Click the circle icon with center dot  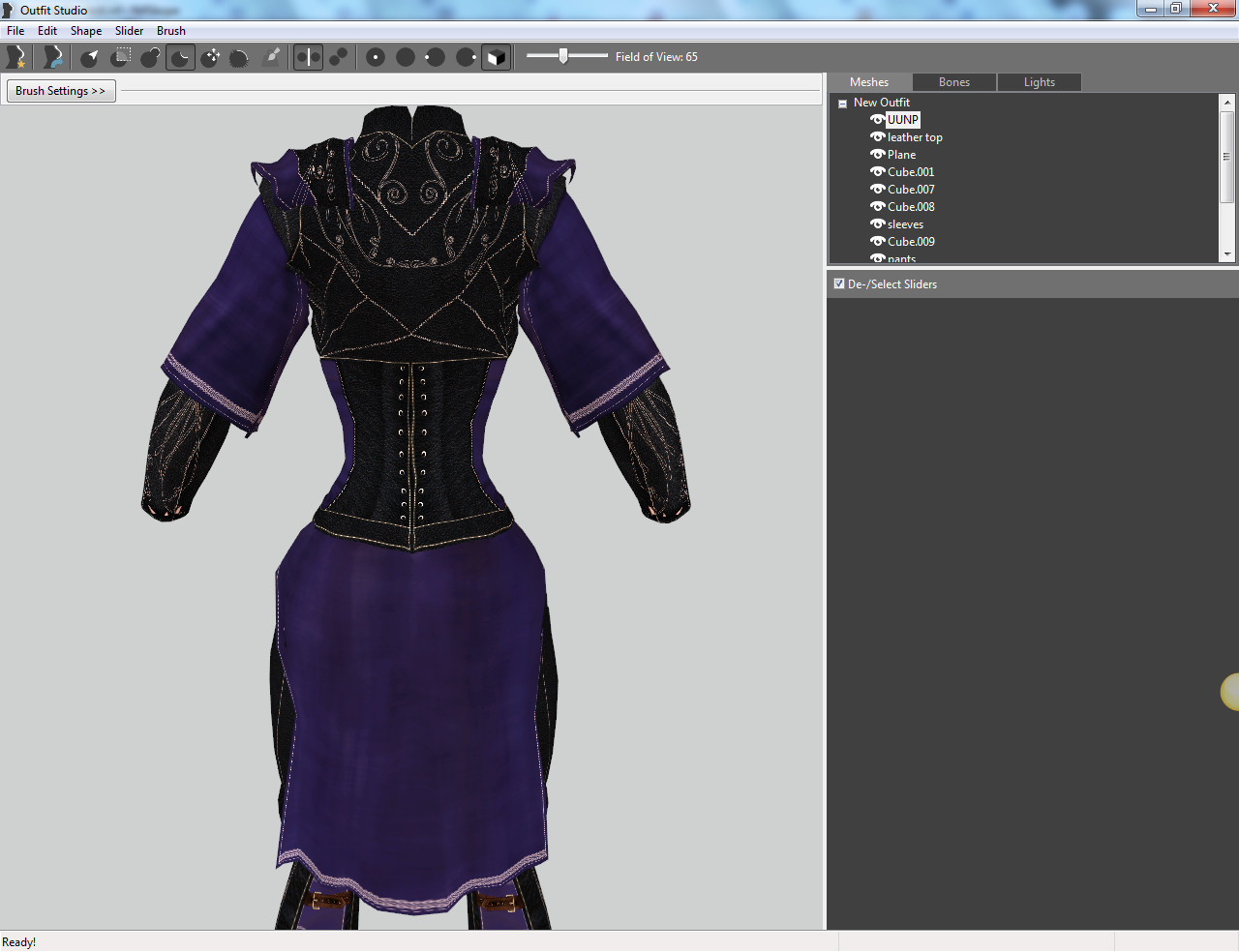[x=376, y=57]
